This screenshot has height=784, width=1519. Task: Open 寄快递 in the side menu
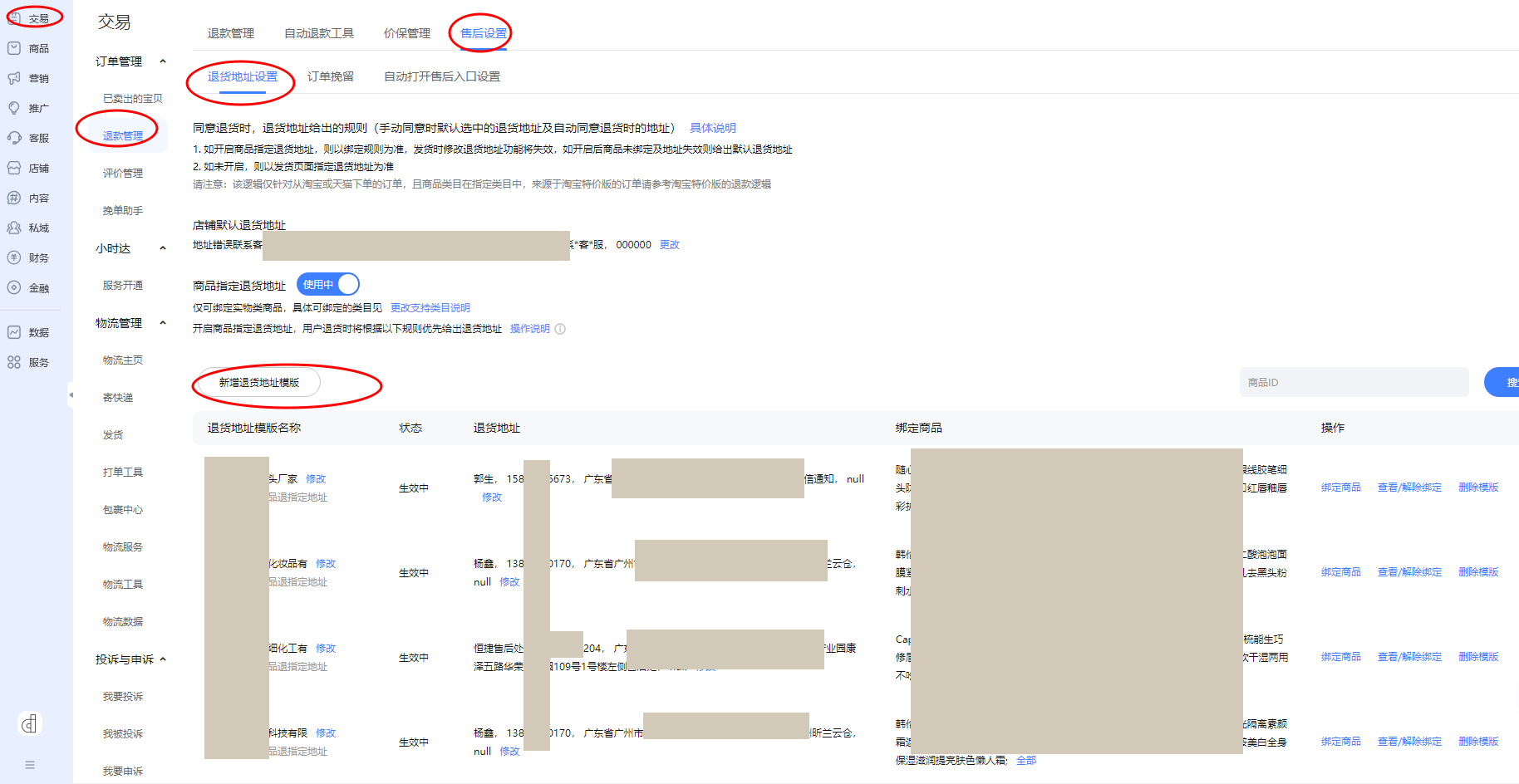[118, 398]
